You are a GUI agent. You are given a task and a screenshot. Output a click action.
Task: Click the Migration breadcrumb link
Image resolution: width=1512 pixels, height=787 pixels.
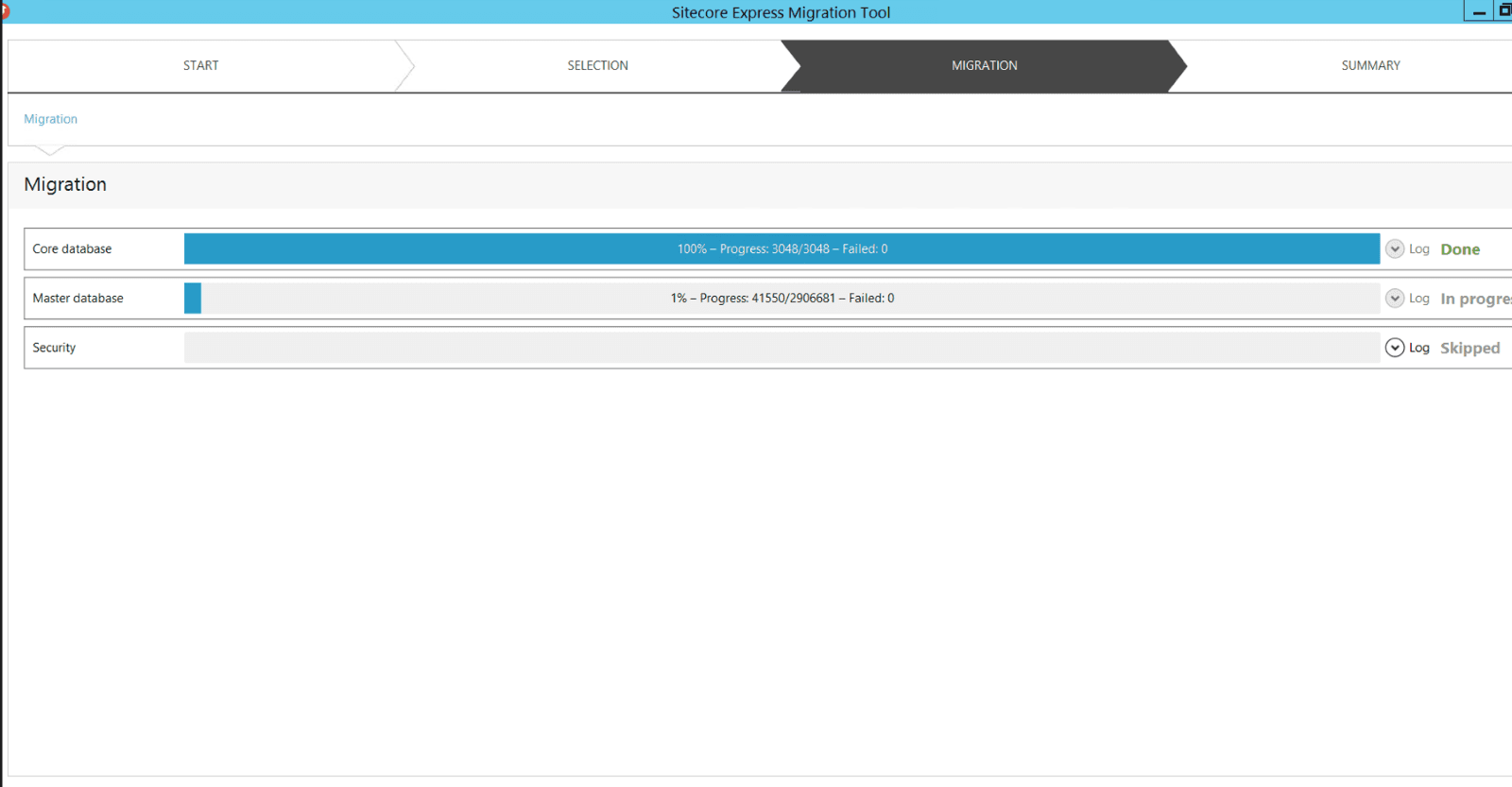point(50,119)
